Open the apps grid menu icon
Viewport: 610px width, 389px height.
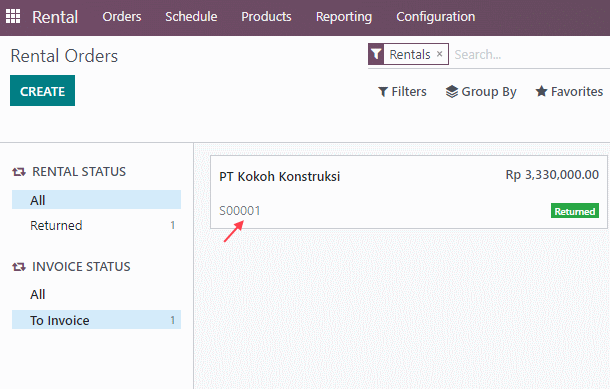(13, 16)
